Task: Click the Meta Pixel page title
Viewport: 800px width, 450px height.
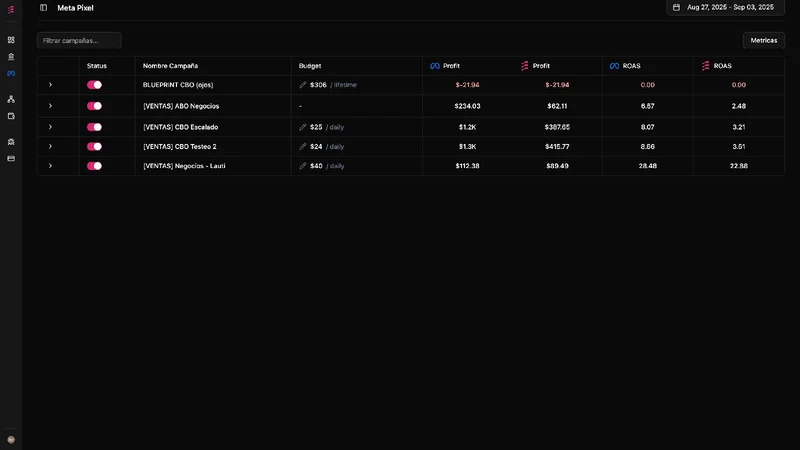Action: click(75, 8)
